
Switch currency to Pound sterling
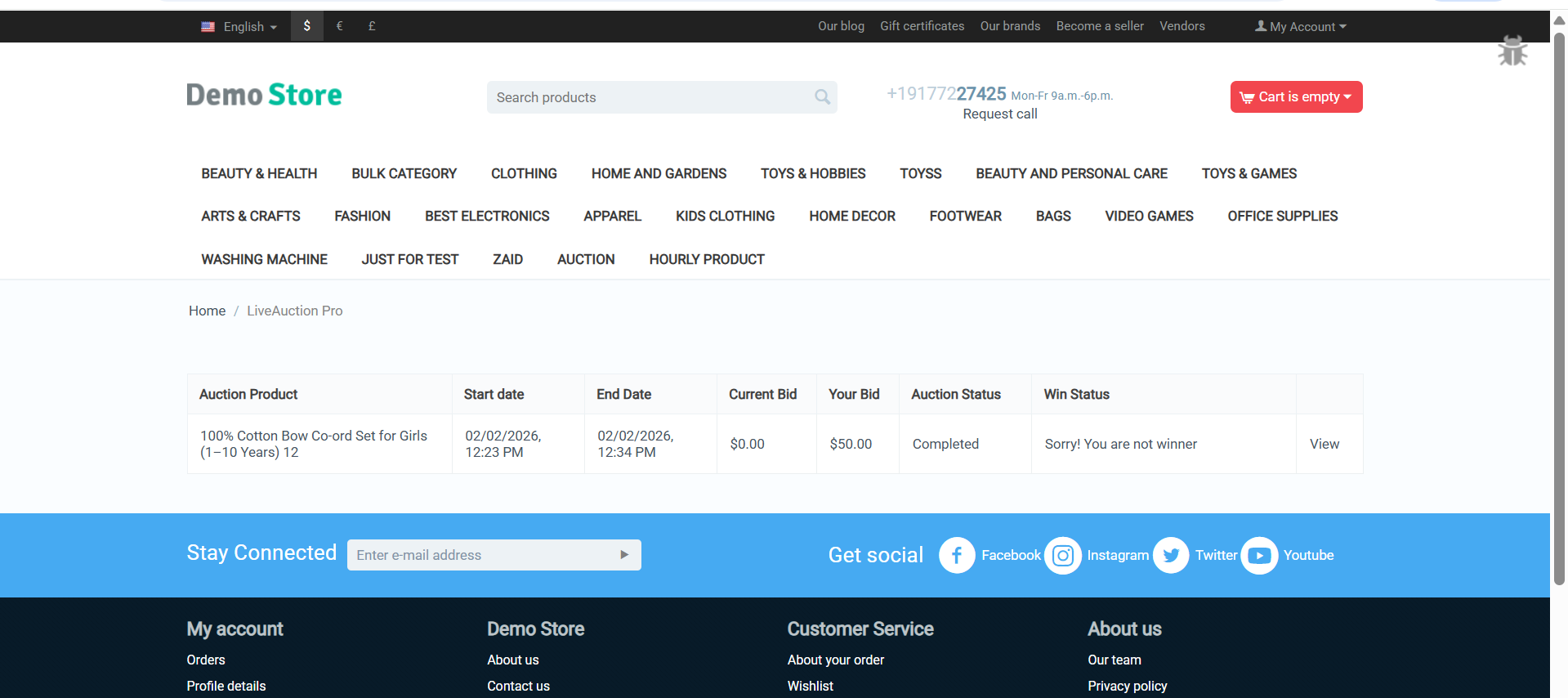point(372,26)
